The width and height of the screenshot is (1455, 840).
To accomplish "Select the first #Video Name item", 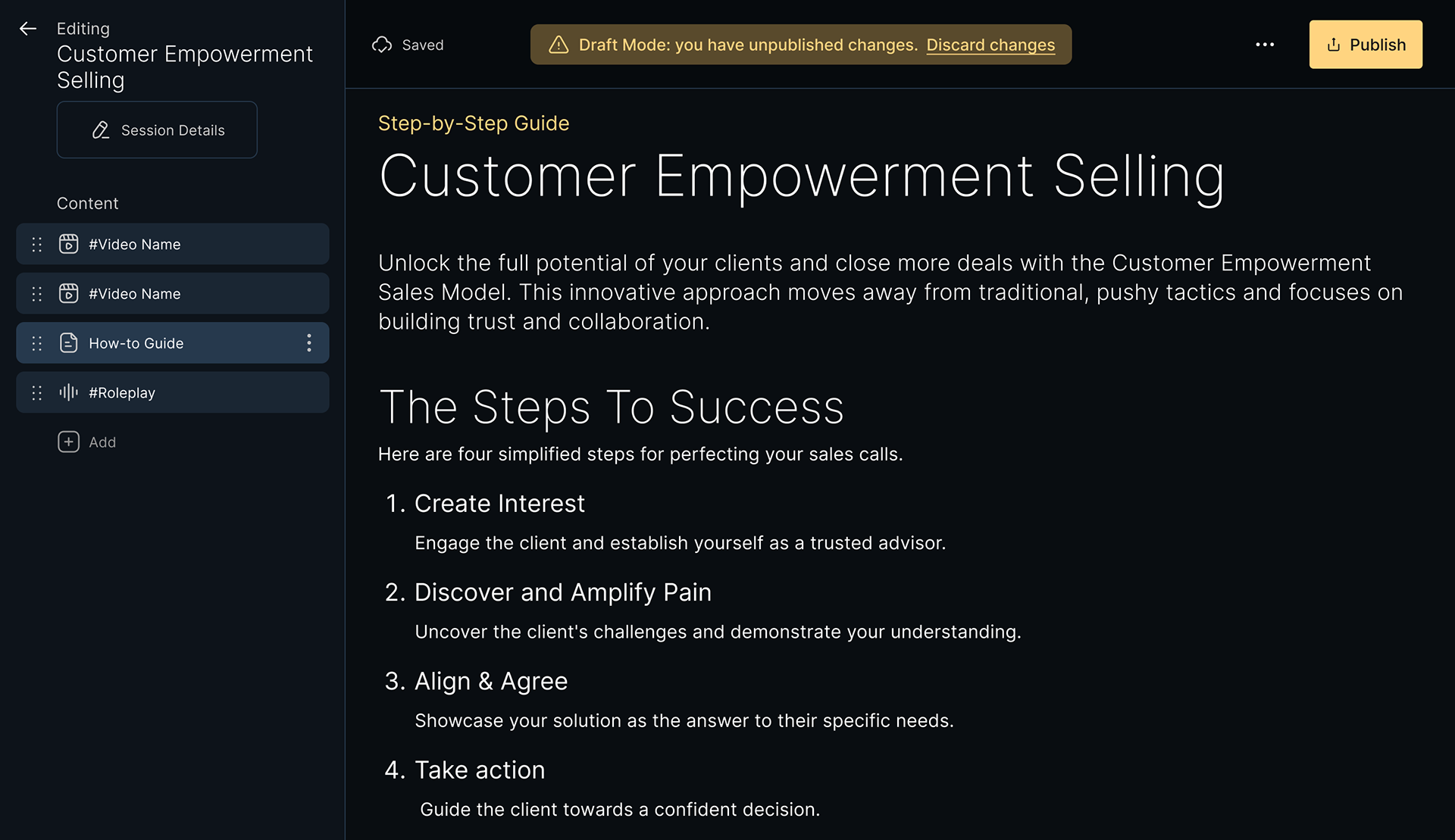I will pos(189,244).
